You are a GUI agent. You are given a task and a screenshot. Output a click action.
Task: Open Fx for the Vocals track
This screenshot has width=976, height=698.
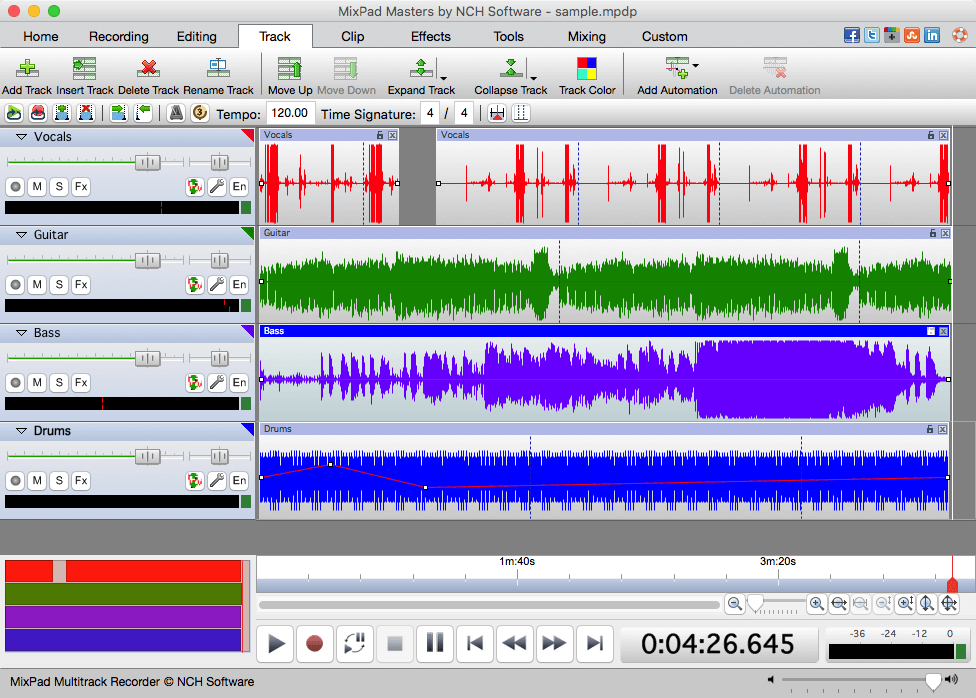pos(81,186)
